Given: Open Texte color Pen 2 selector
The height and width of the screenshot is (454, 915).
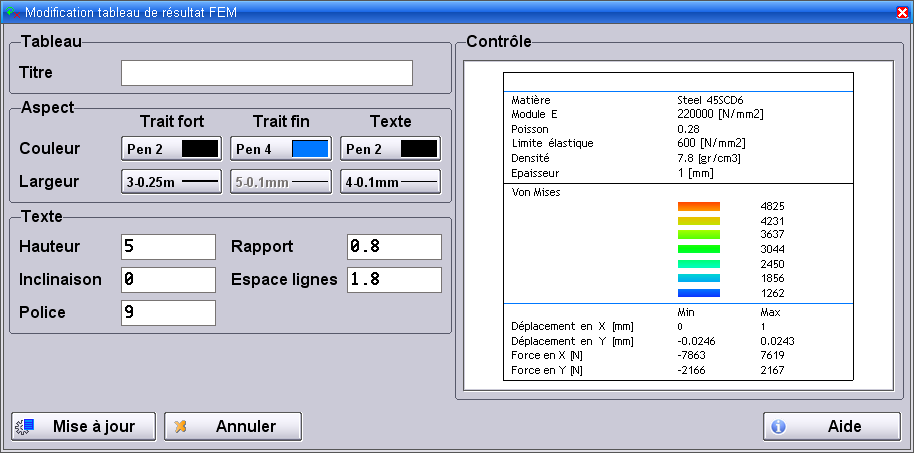Looking at the screenshot, I should 391,149.
